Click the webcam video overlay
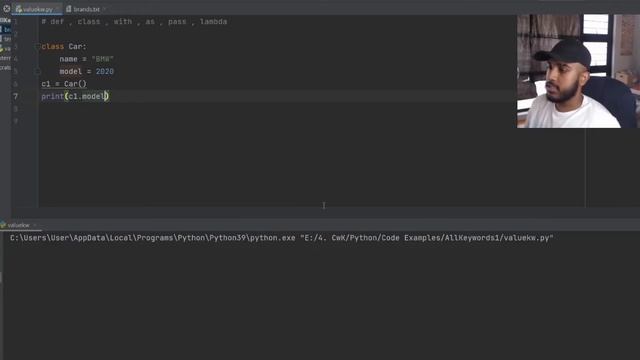This screenshot has height=360, width=640. [578, 71]
